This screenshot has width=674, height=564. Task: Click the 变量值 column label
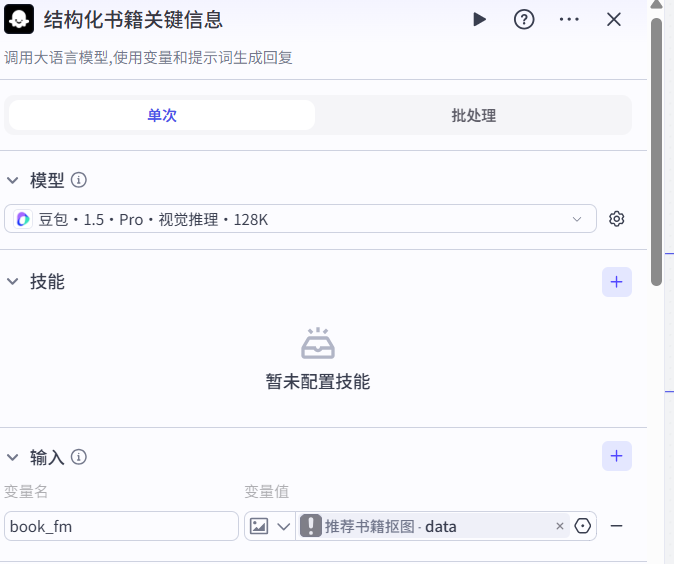pos(267,491)
